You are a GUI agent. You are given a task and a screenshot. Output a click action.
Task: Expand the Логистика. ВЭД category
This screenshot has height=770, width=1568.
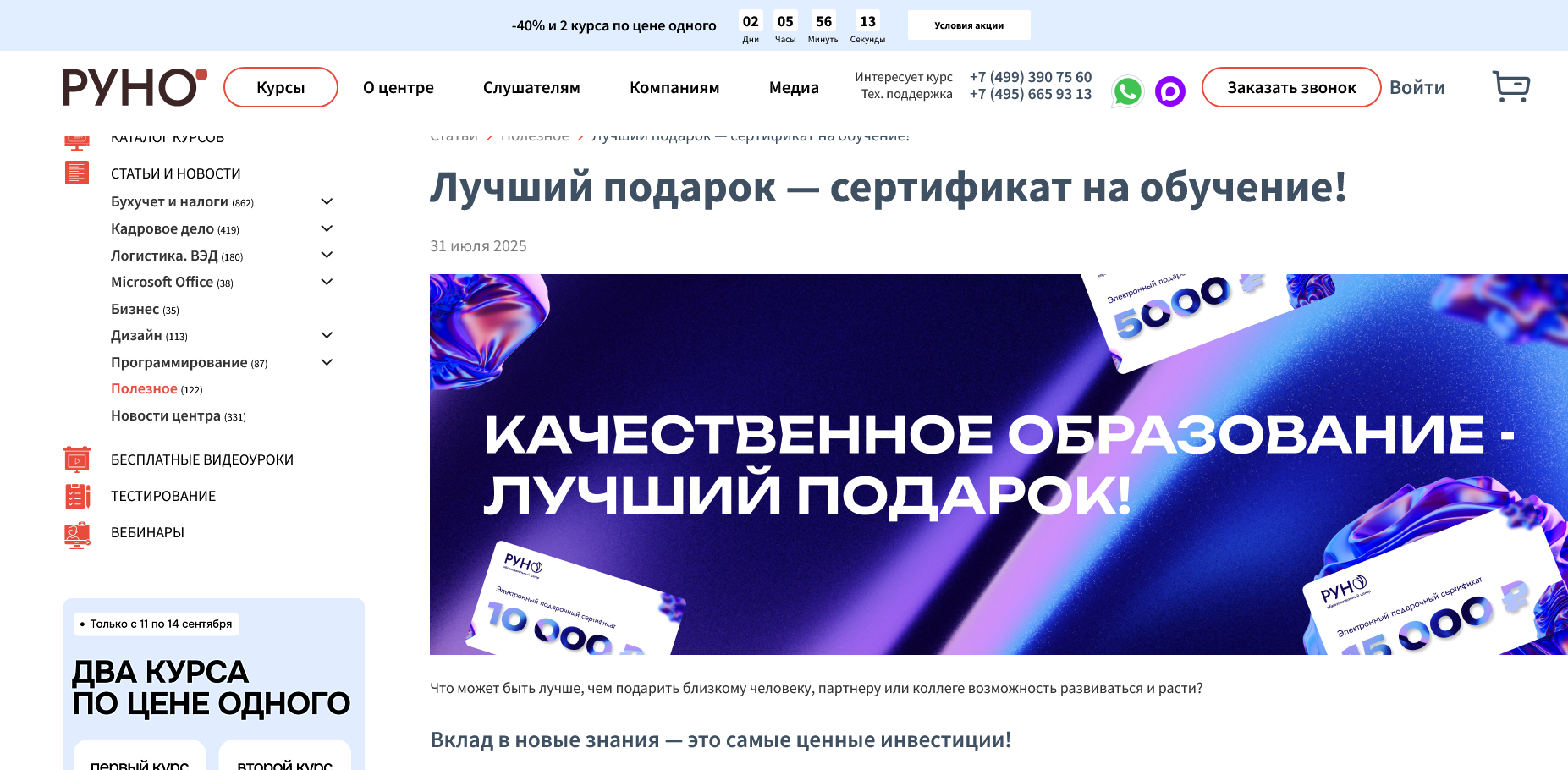coord(327,255)
